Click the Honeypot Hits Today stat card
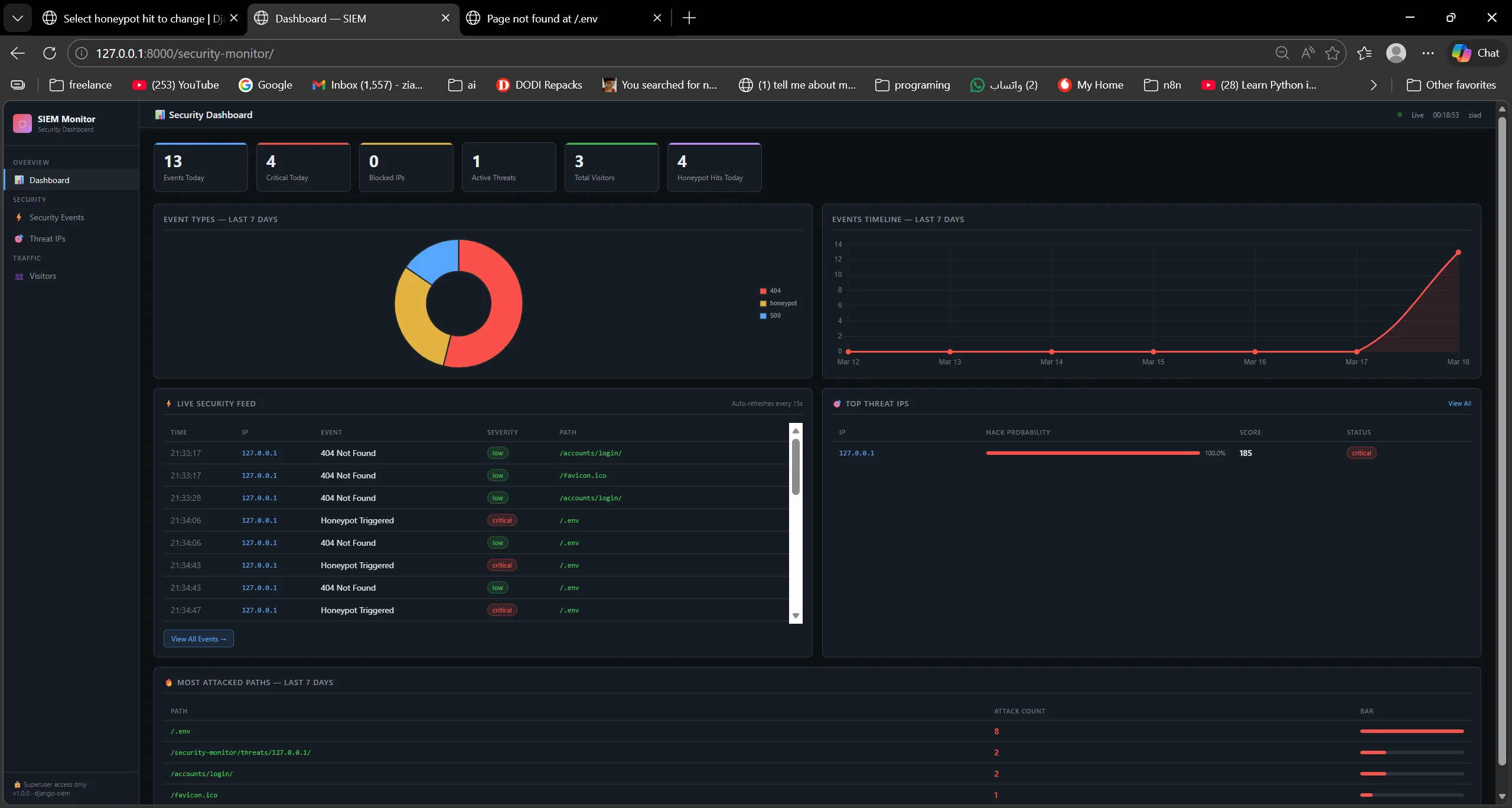1512x808 pixels. point(715,167)
